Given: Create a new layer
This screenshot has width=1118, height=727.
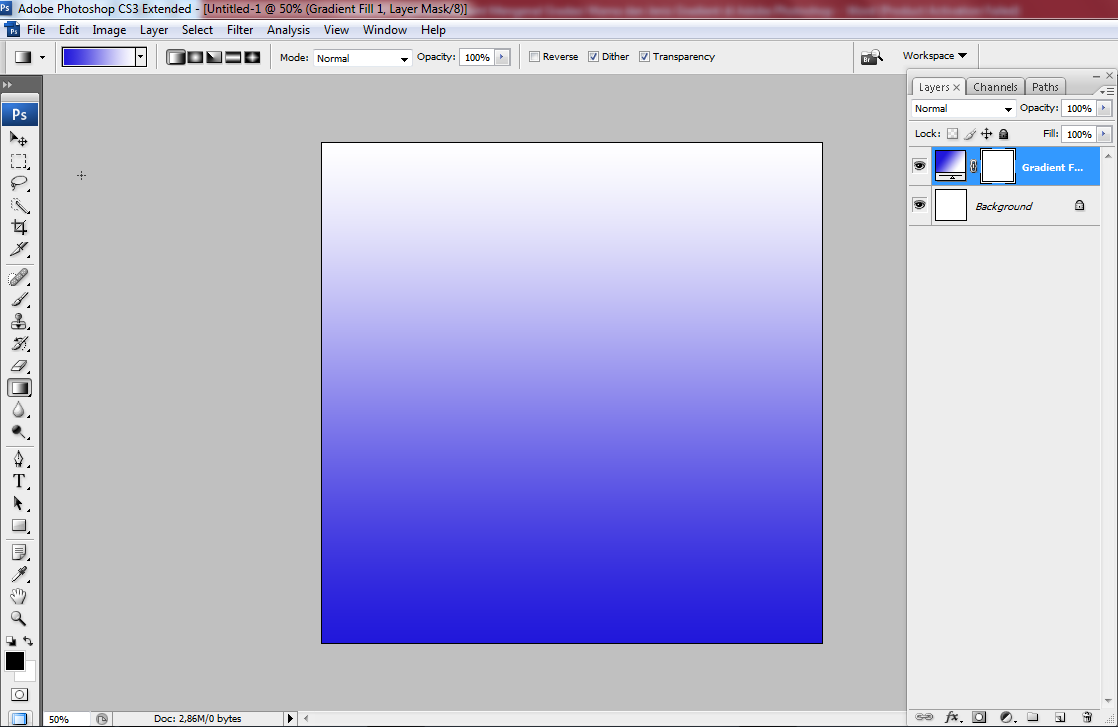Looking at the screenshot, I should tap(1059, 717).
